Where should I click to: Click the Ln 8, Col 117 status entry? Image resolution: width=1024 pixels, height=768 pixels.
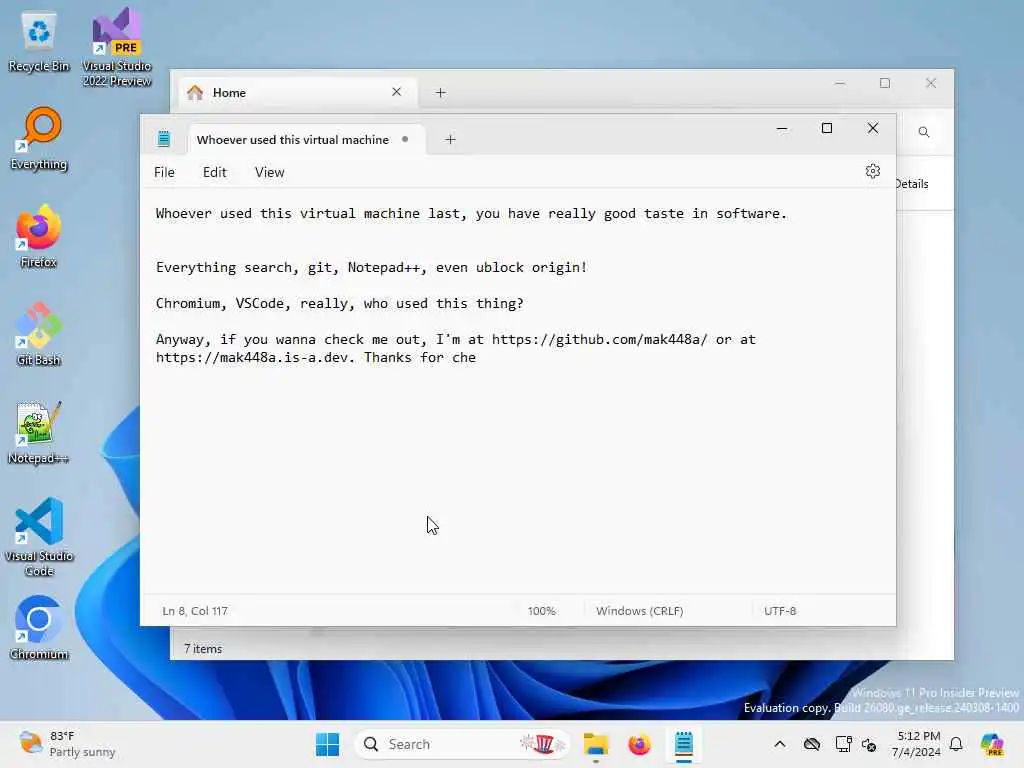pos(195,611)
